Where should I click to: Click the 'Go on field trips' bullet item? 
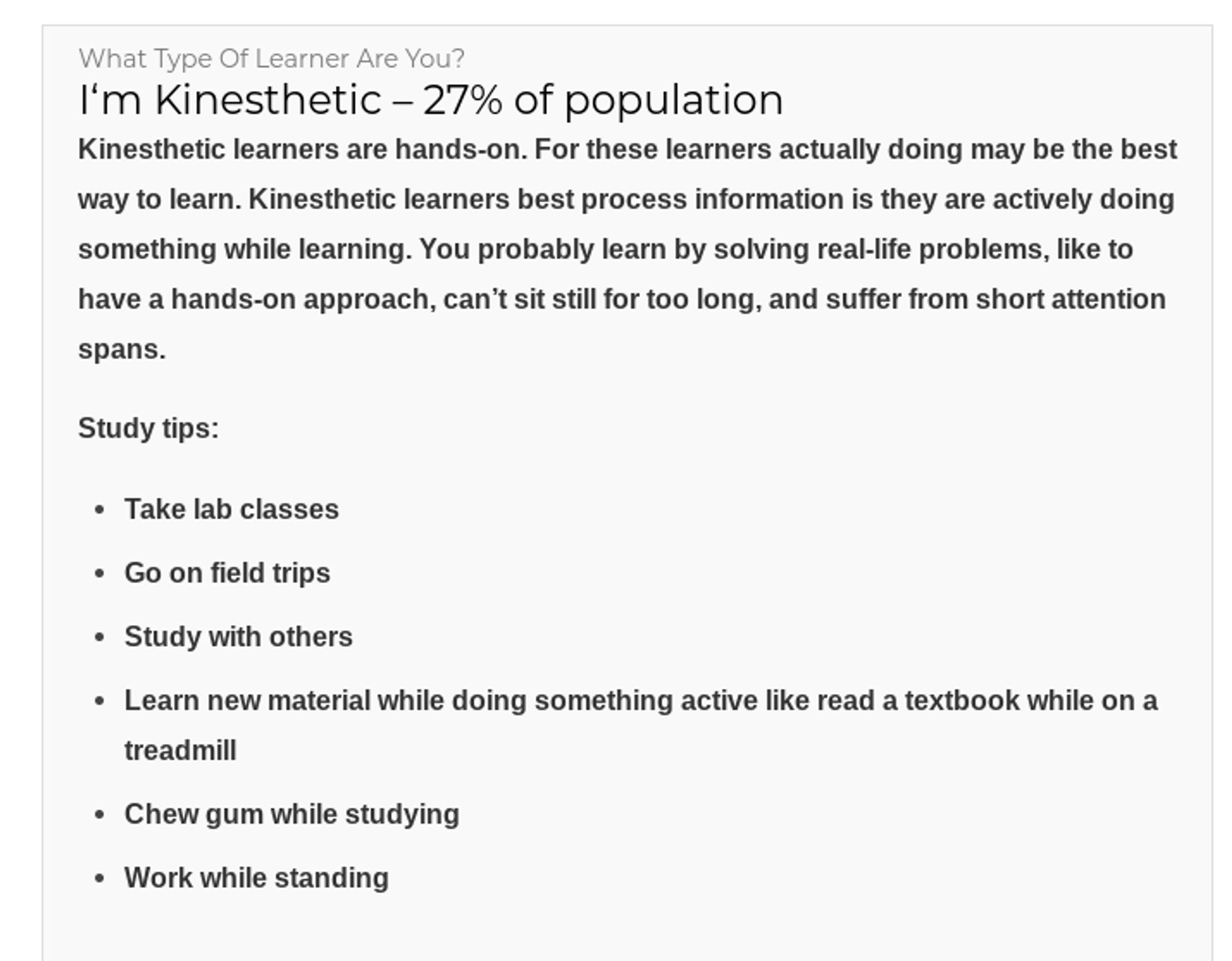(x=227, y=574)
